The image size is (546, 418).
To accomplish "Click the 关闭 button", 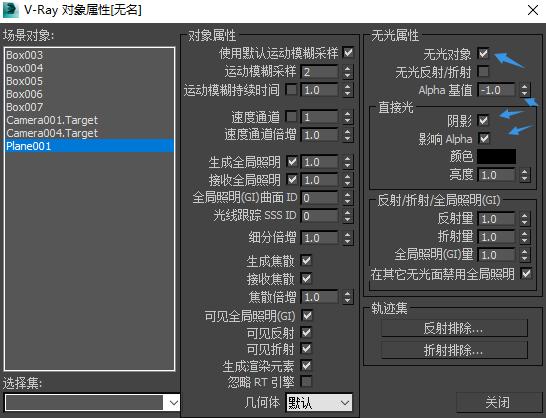I will tap(498, 402).
